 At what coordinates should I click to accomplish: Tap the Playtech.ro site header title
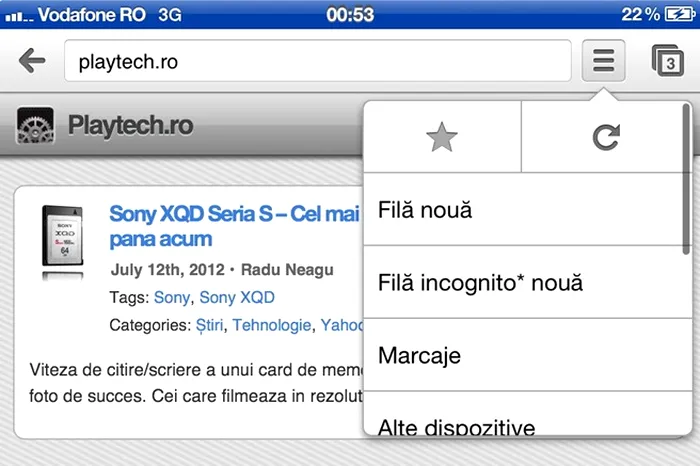click(130, 127)
